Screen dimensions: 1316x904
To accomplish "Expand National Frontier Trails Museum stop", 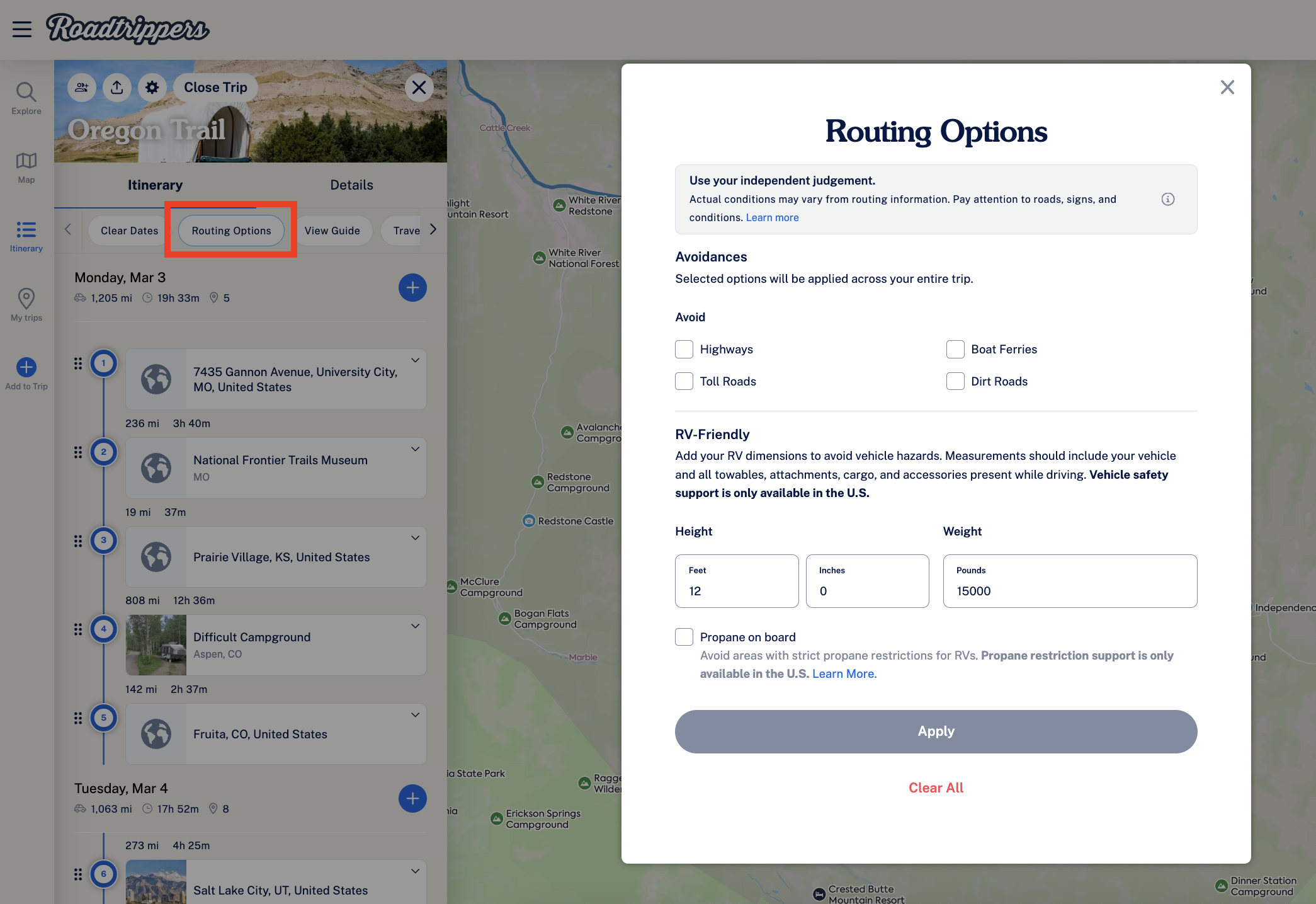I will [415, 449].
